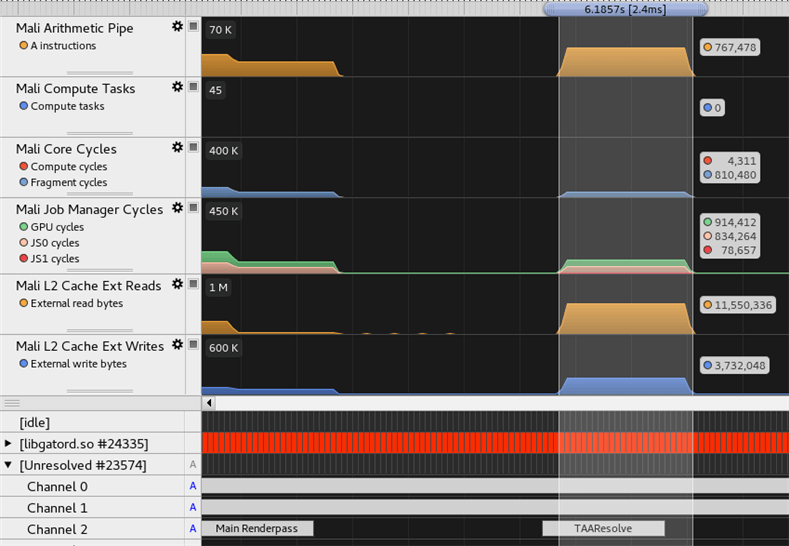Collapse the [Unresolved #23574] process row
The height and width of the screenshot is (546, 789).
9,465
